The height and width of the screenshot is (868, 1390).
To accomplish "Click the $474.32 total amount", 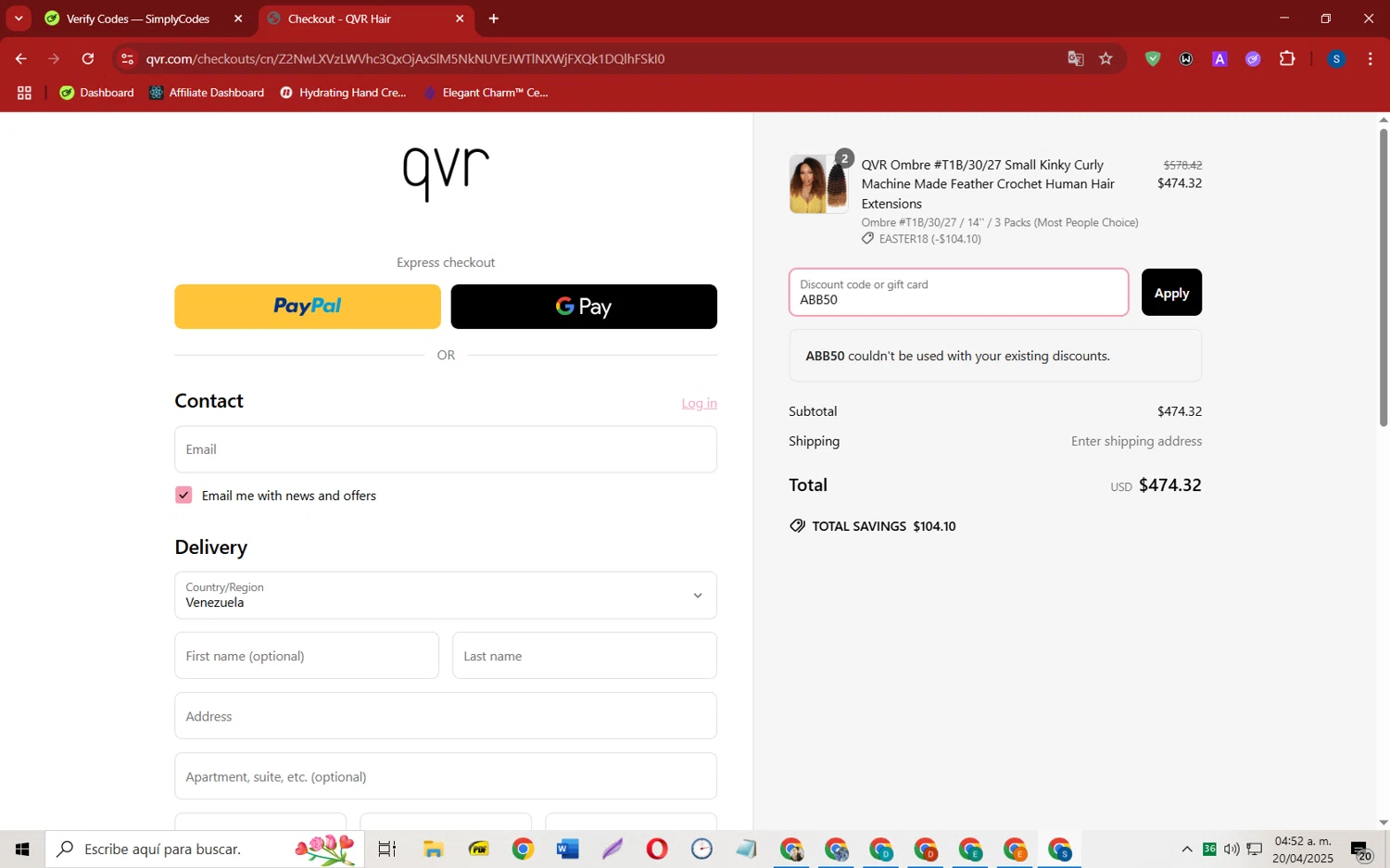I will coord(1169,485).
